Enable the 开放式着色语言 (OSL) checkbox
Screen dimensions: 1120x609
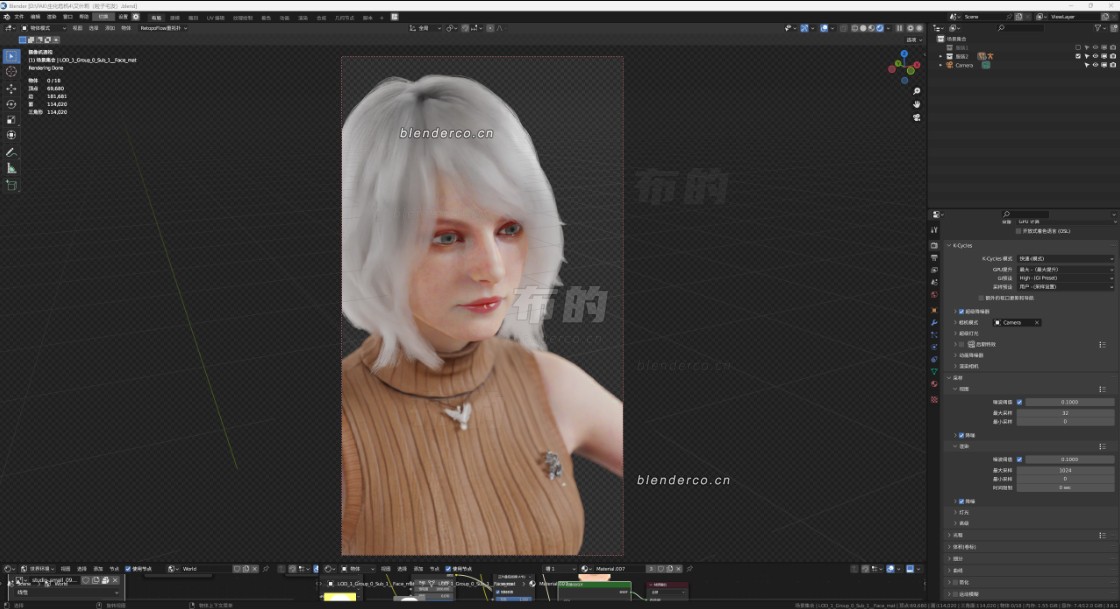(1019, 231)
